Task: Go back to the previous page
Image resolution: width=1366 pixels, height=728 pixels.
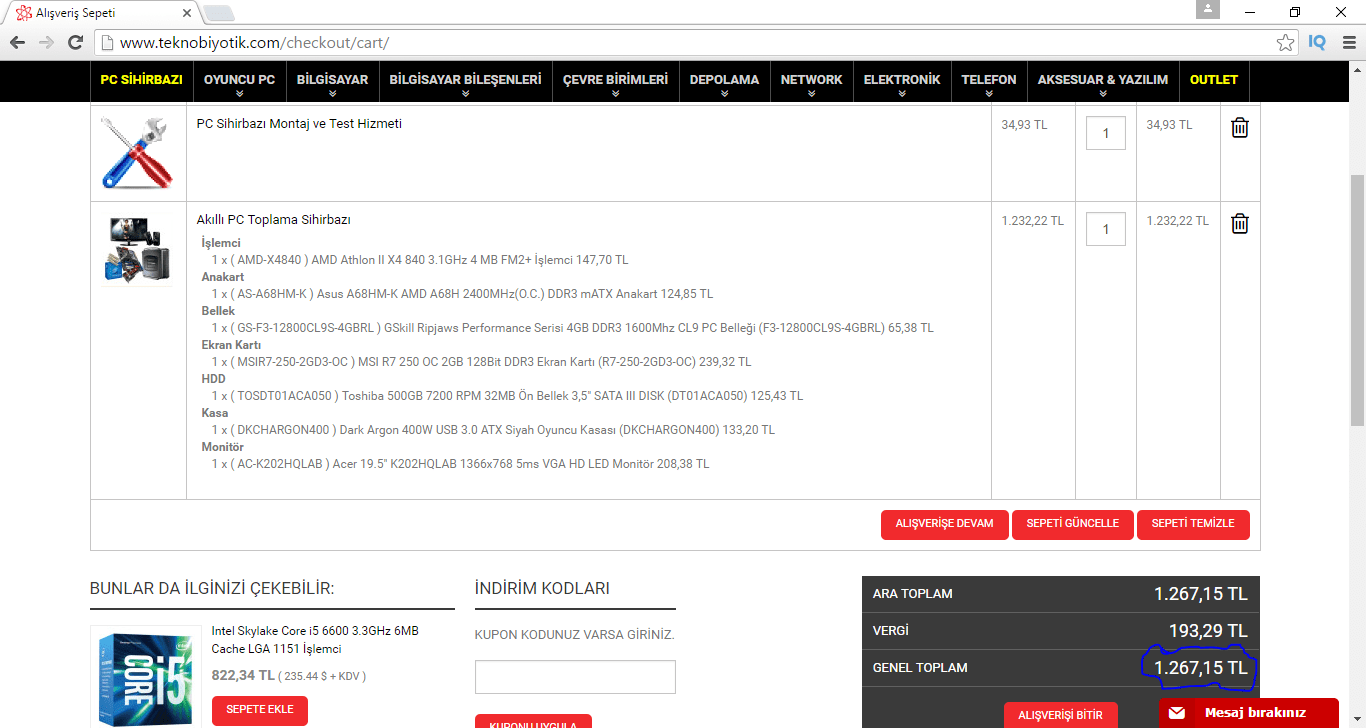Action: 18,43
